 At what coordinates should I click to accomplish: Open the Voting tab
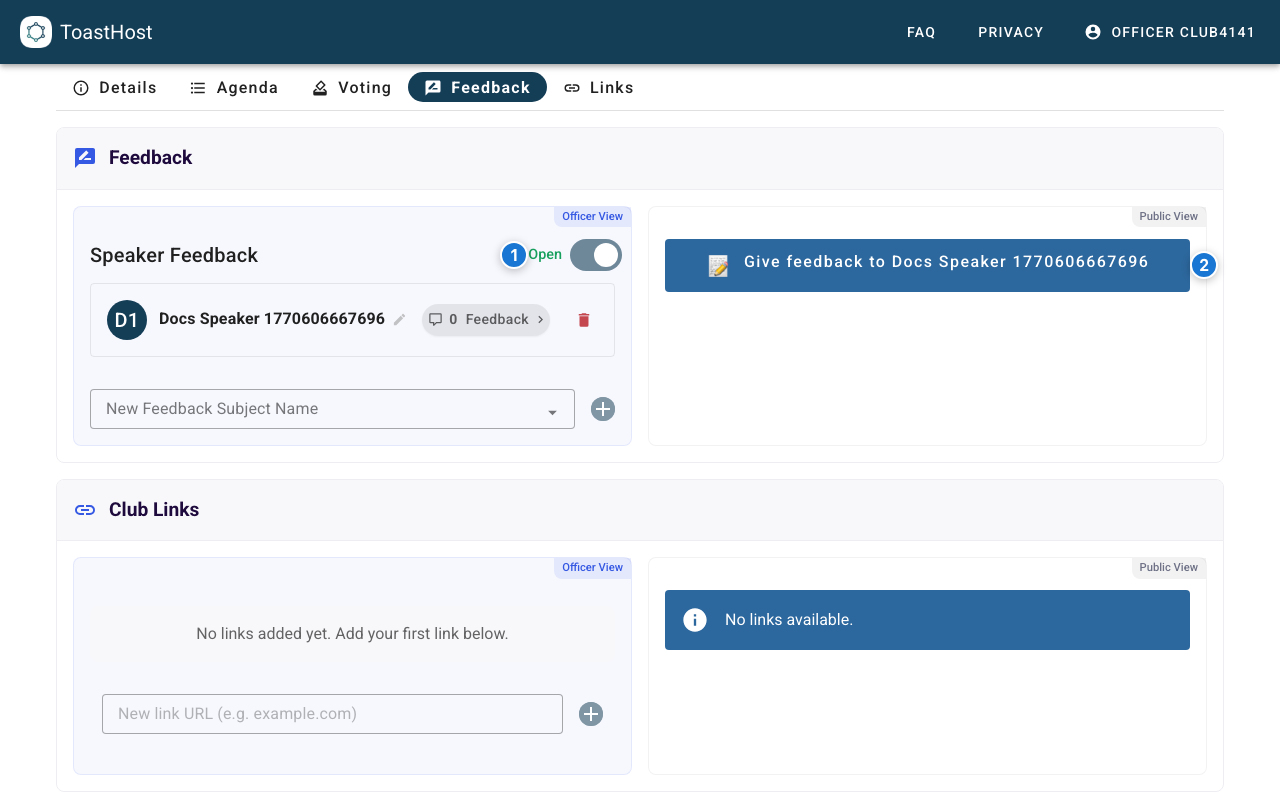tap(351, 88)
